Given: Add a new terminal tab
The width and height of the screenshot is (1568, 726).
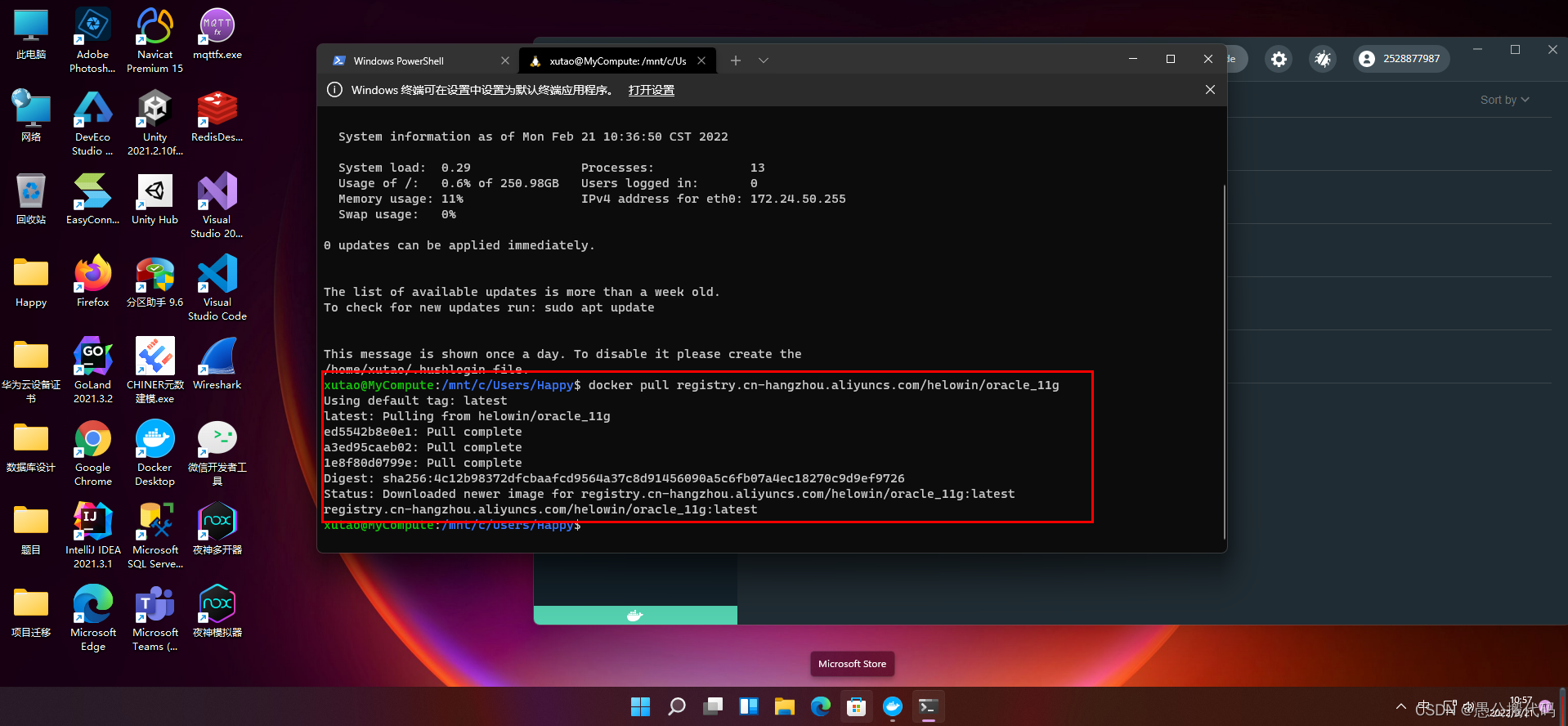Looking at the screenshot, I should click(736, 60).
